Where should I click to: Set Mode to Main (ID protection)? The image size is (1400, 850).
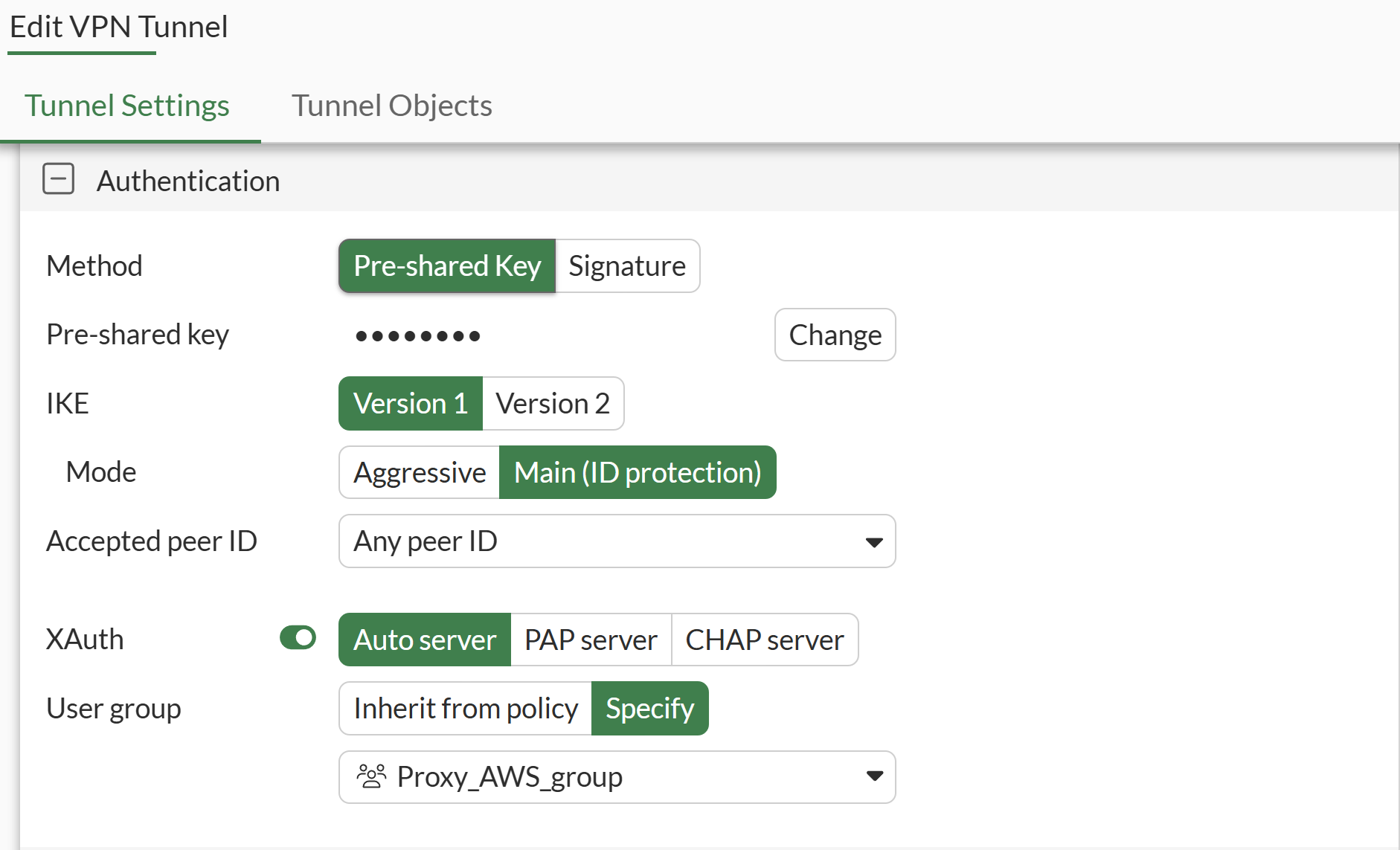(637, 473)
